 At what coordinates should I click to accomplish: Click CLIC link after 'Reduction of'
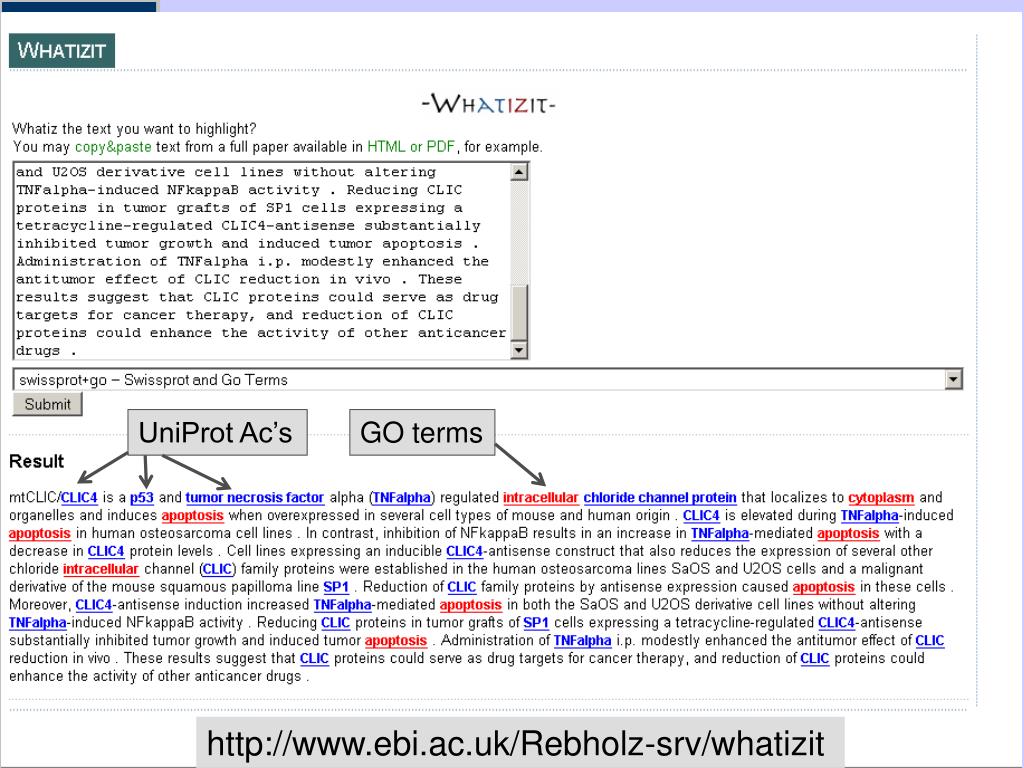coord(462,586)
